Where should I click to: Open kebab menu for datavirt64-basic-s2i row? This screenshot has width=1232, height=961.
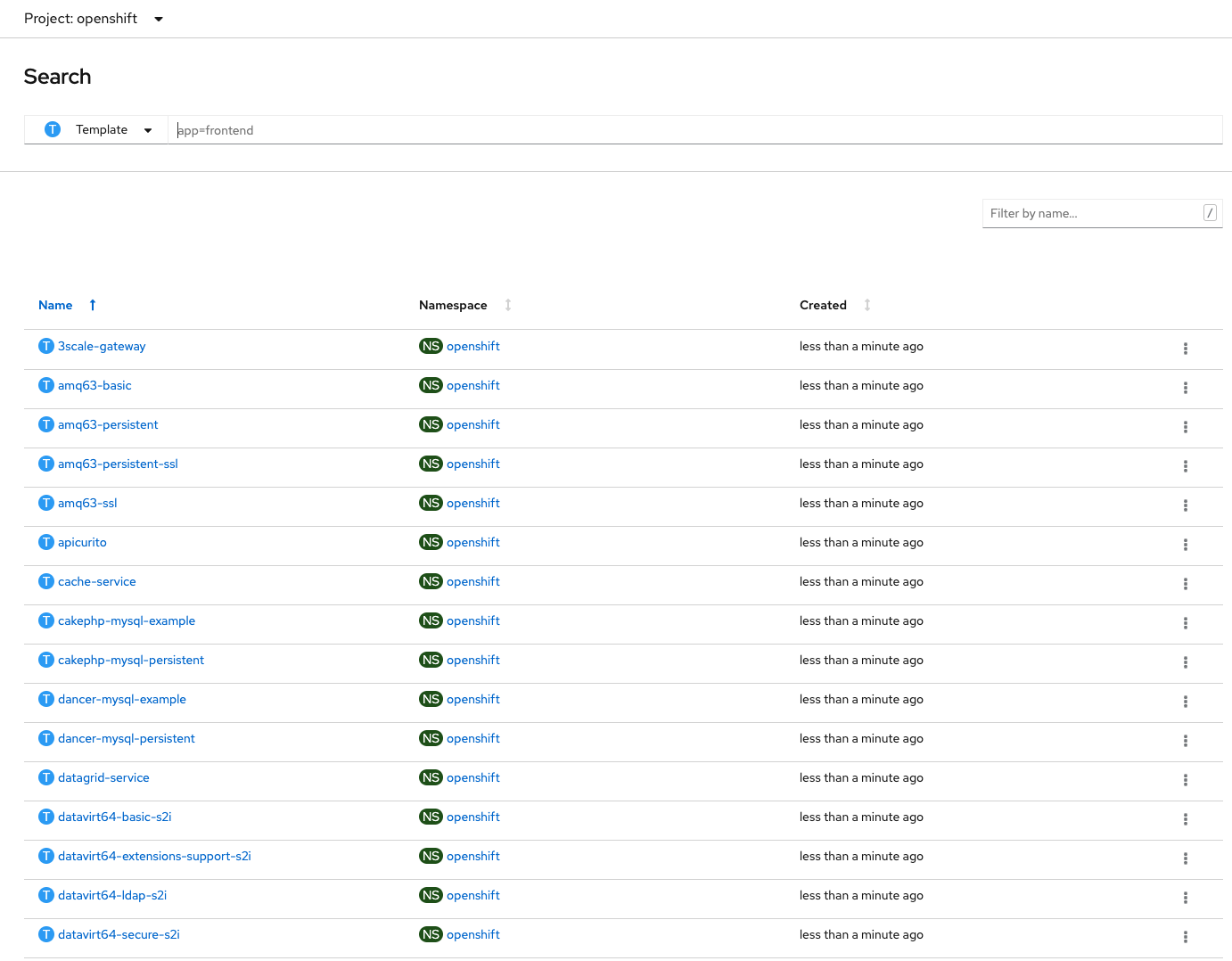pos(1185,819)
